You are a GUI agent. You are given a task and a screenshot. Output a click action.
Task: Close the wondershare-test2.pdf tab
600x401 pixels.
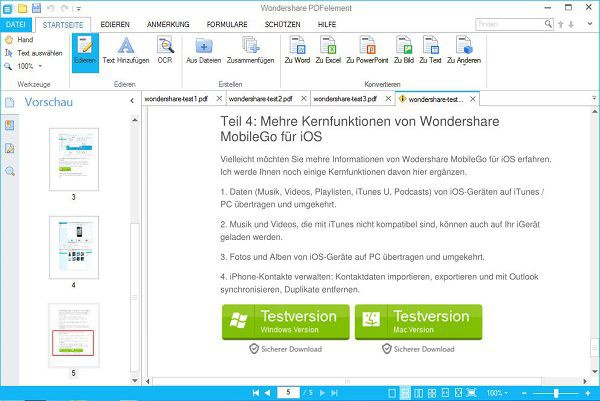[x=304, y=99]
